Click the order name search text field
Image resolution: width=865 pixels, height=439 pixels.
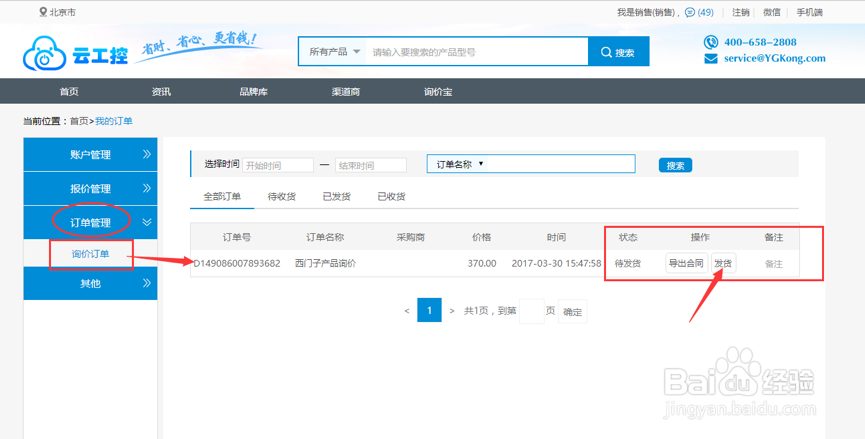tap(560, 164)
